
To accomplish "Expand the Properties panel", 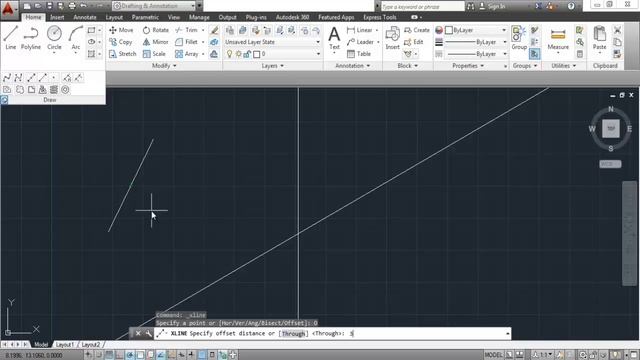I will tap(468, 66).
